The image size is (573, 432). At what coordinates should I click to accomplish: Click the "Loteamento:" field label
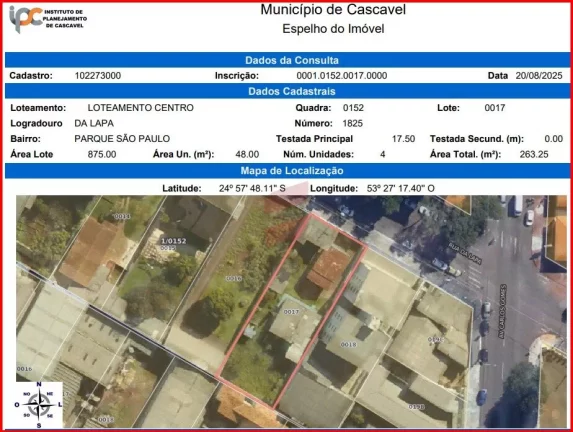38,108
